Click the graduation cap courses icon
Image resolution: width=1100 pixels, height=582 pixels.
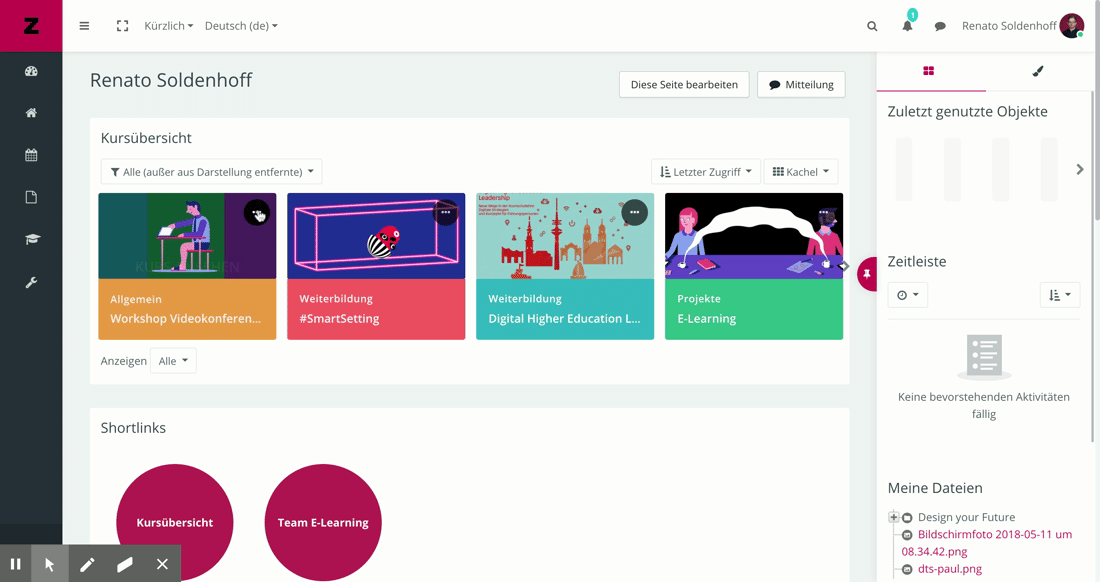point(31,240)
